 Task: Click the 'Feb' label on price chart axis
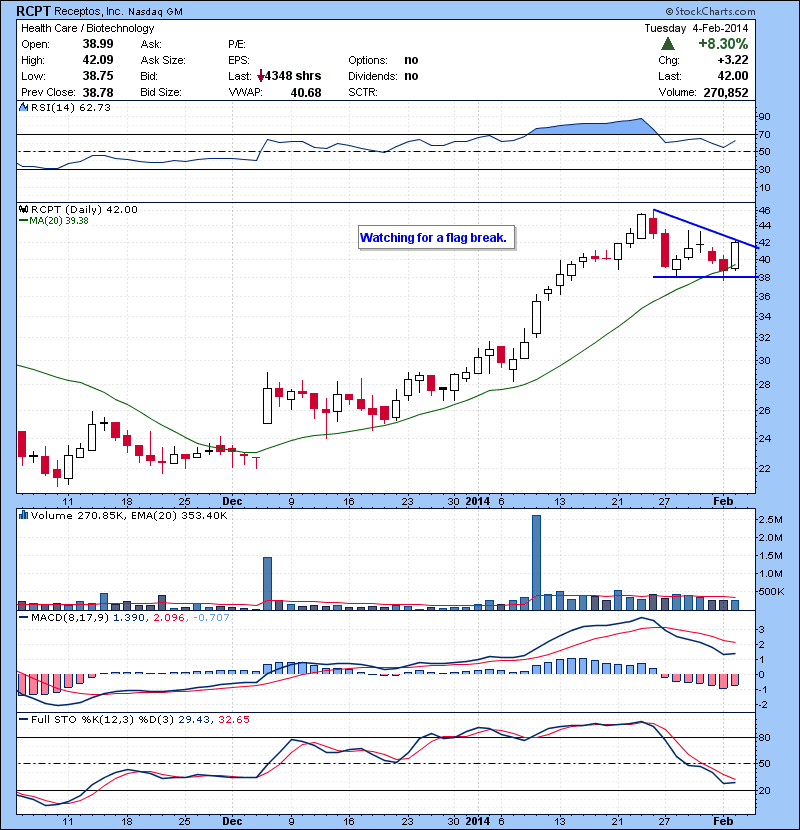point(723,501)
